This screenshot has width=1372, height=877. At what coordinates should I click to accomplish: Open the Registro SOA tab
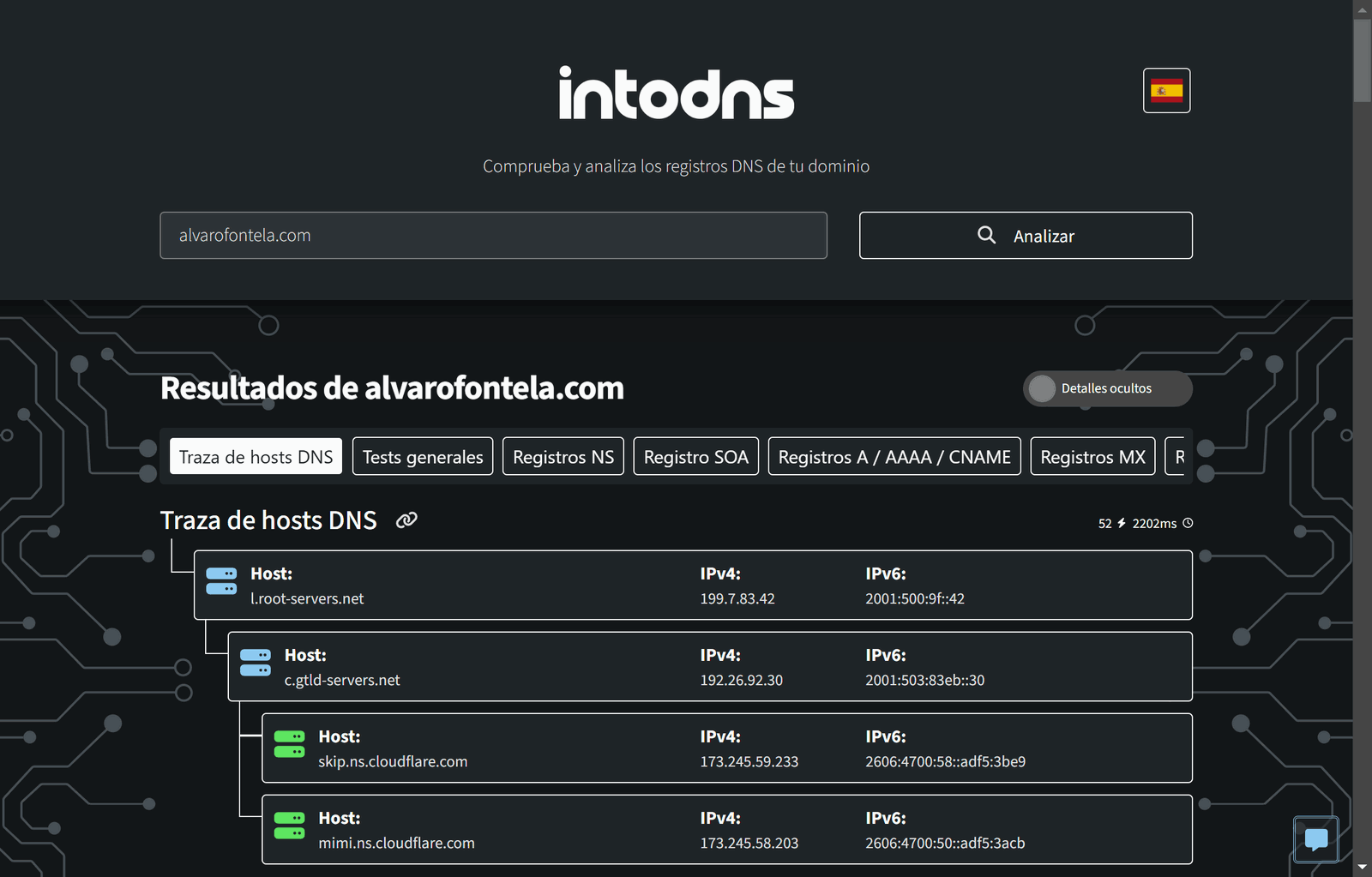696,456
